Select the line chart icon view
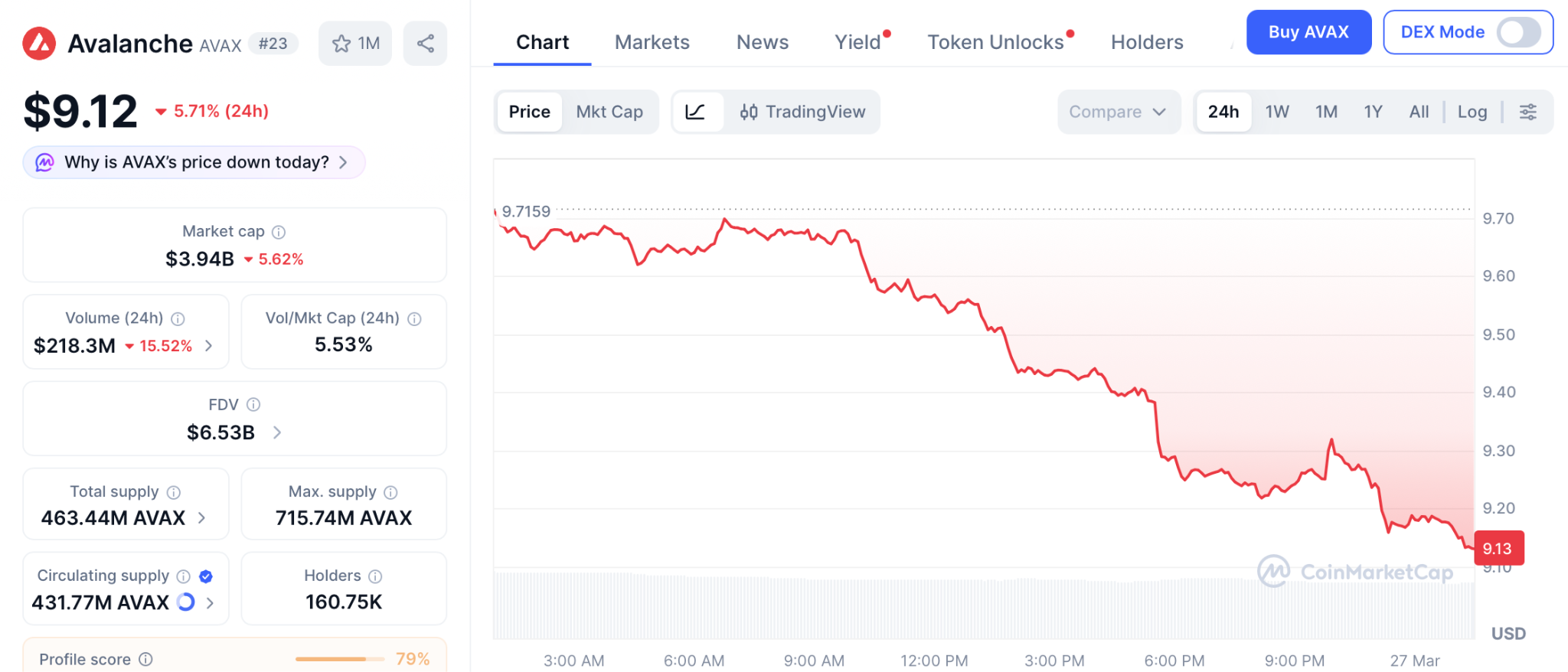 [695, 112]
